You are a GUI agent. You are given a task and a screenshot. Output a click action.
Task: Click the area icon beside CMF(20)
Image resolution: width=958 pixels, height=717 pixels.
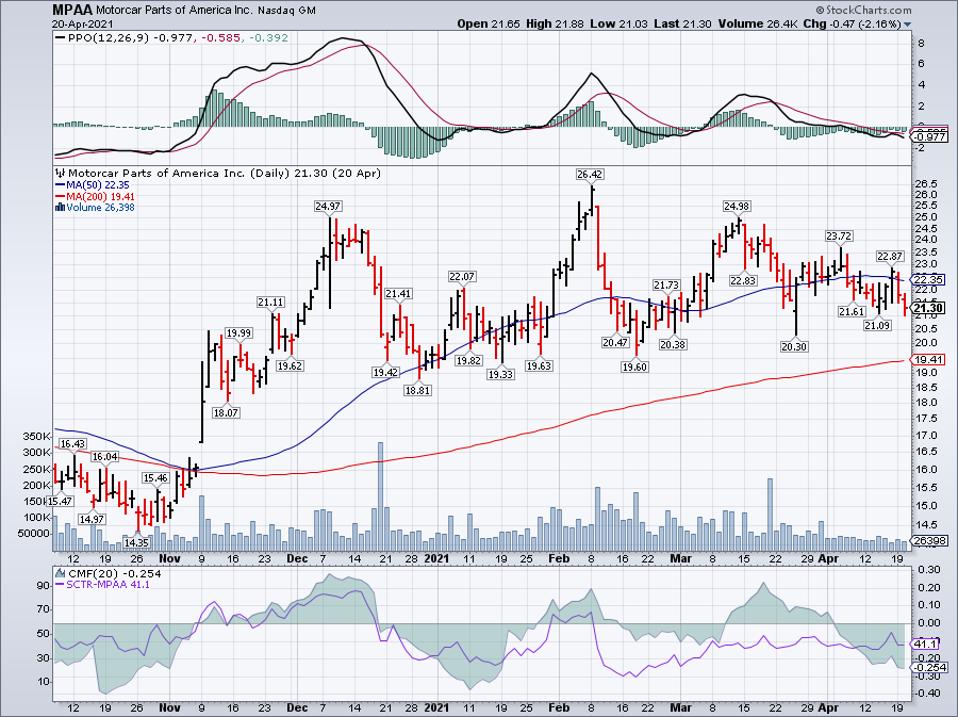[60, 573]
